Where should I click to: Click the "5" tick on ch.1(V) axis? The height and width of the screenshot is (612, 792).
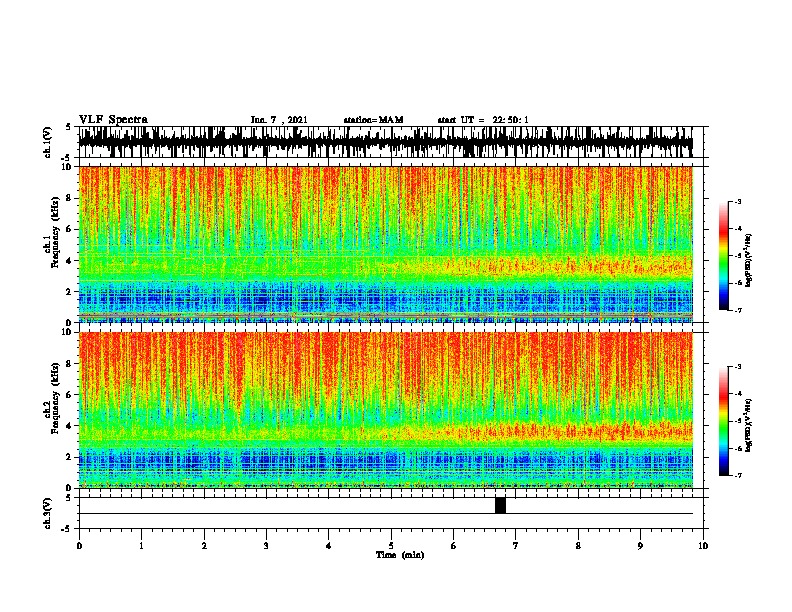(x=70, y=127)
